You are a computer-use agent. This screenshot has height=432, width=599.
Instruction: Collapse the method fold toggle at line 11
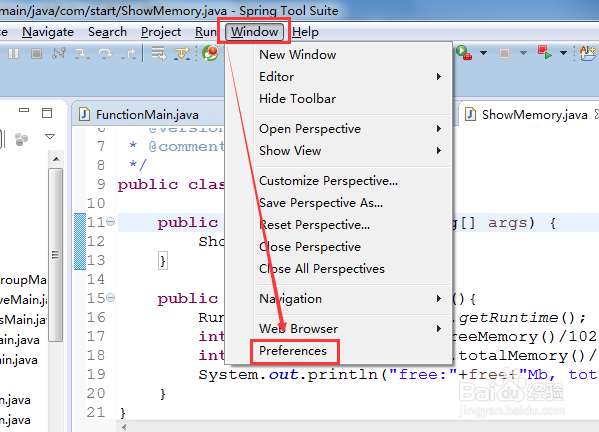(x=110, y=221)
